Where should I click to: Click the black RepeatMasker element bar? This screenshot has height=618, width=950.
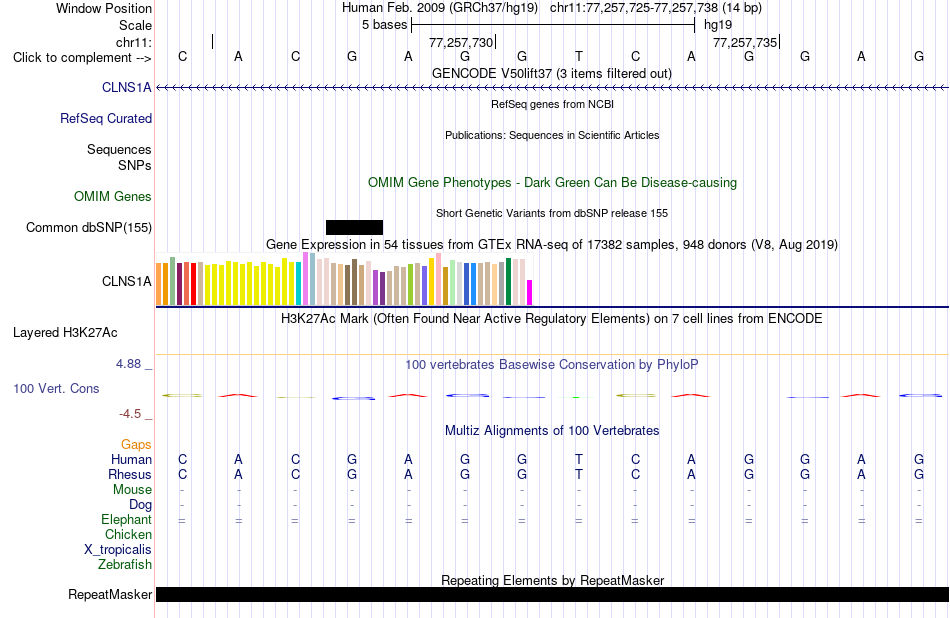(552, 594)
